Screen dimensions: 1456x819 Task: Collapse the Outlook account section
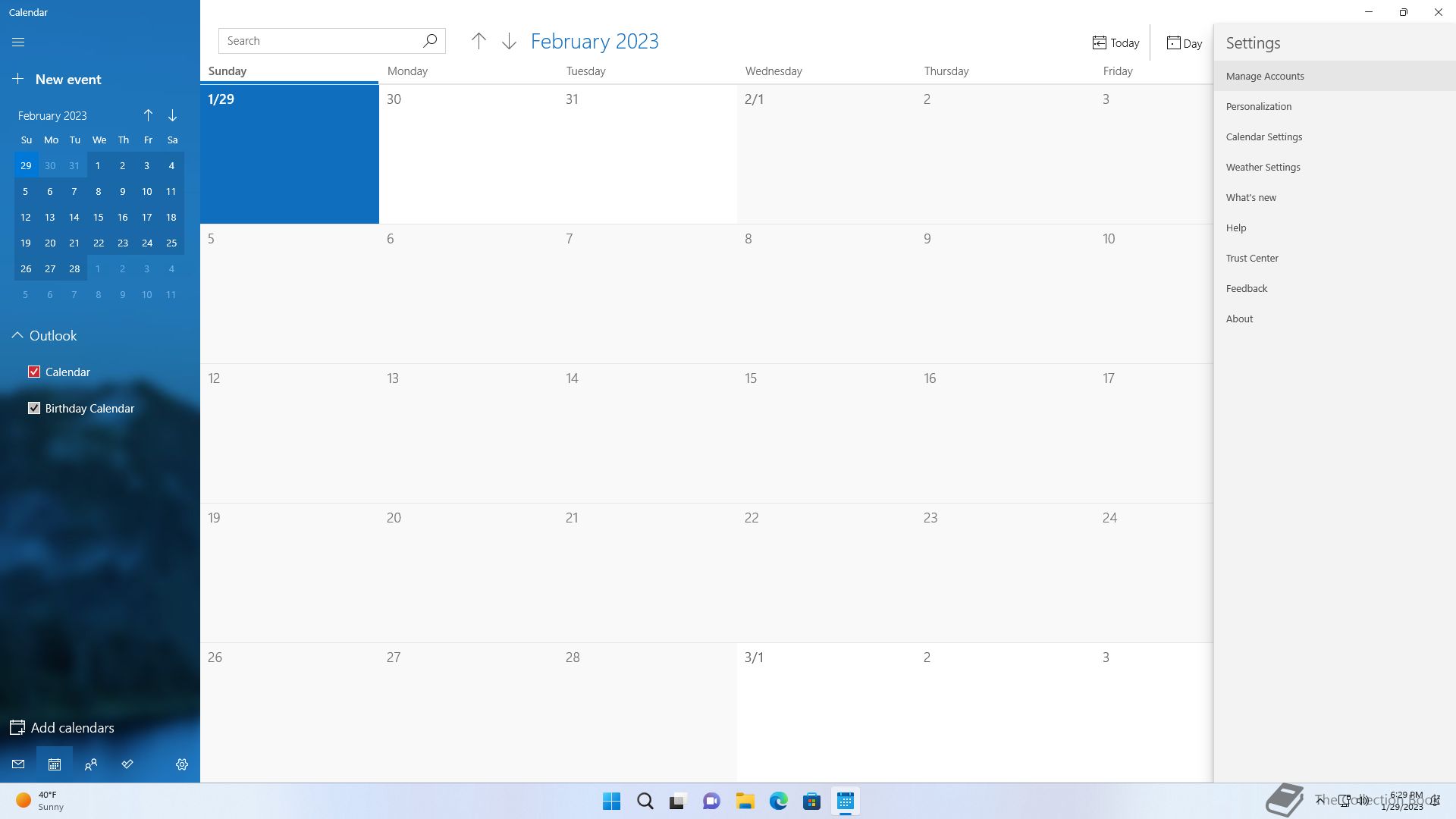point(17,335)
